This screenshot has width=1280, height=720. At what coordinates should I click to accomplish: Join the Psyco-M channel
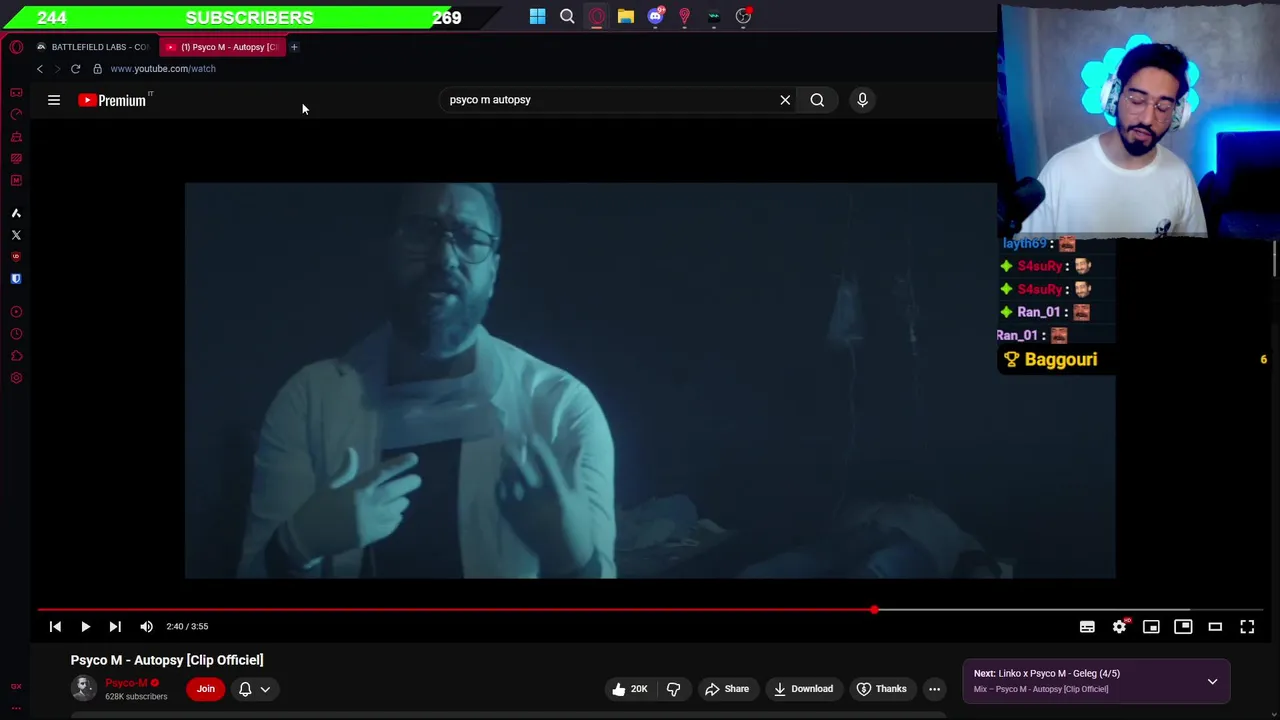pyautogui.click(x=206, y=689)
